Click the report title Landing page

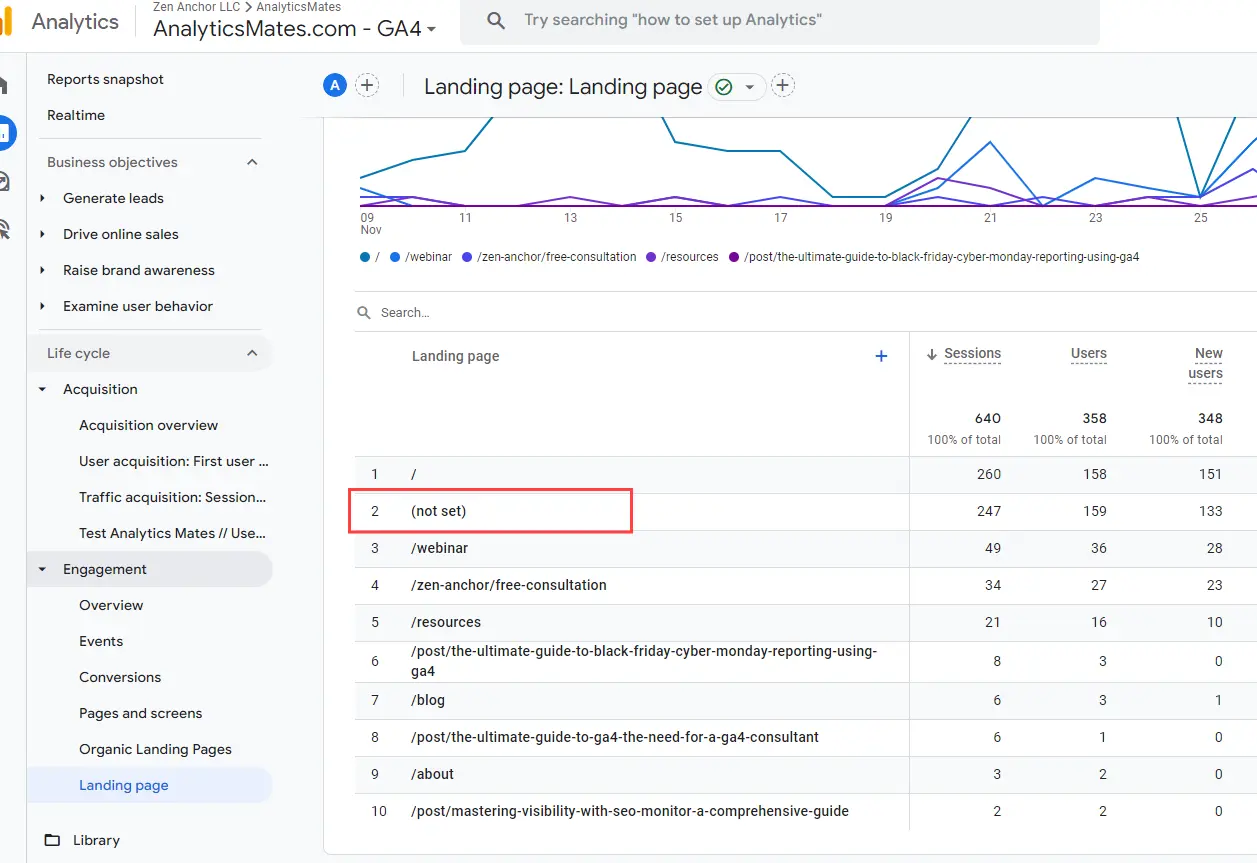563,87
